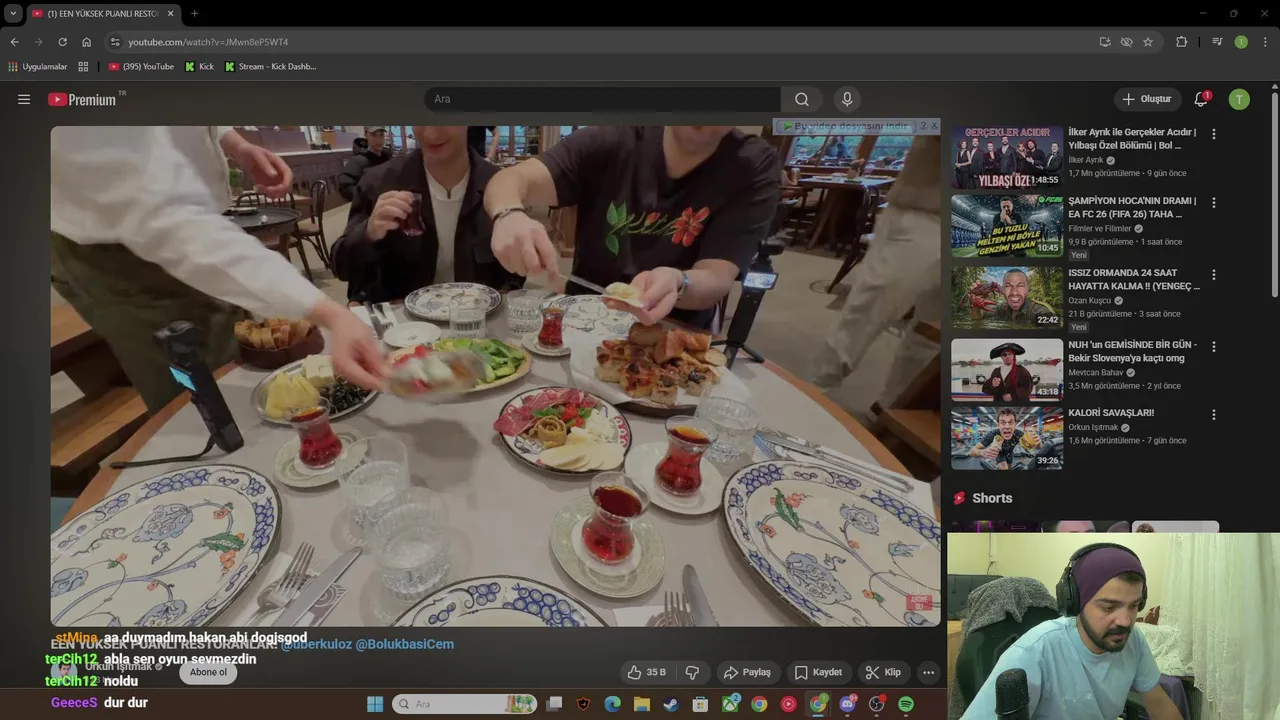The image size is (1280, 720).
Task: Open the browser extensions puzzle icon
Action: pyautogui.click(x=1181, y=42)
